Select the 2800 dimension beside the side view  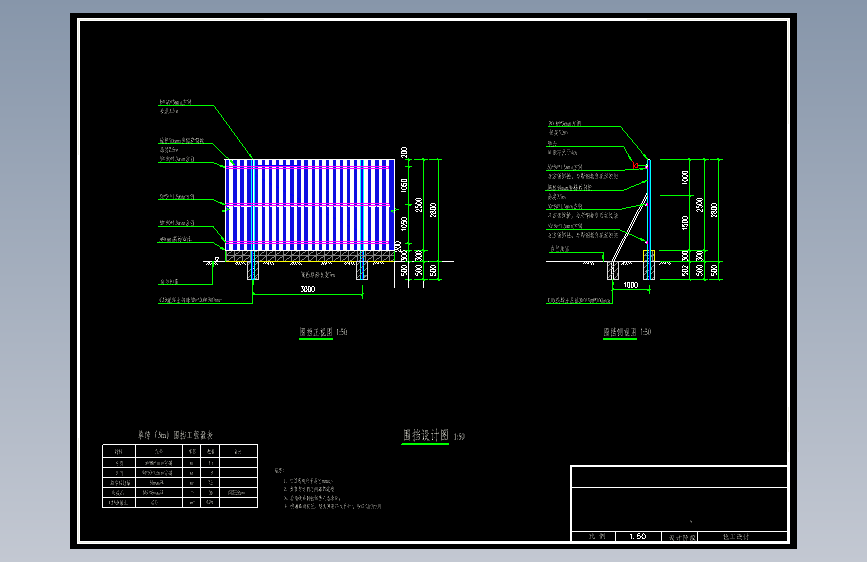[714, 210]
